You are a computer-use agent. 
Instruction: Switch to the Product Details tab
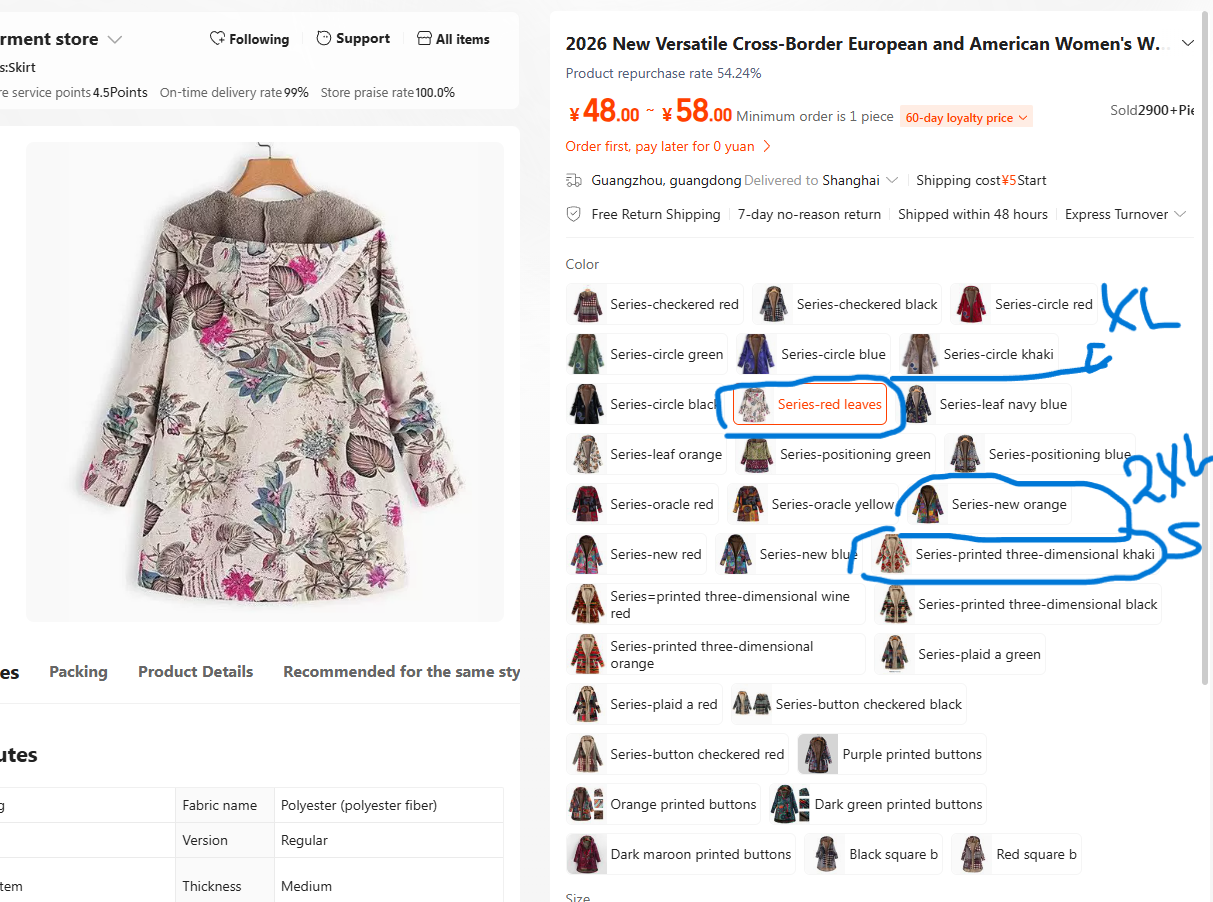195,671
